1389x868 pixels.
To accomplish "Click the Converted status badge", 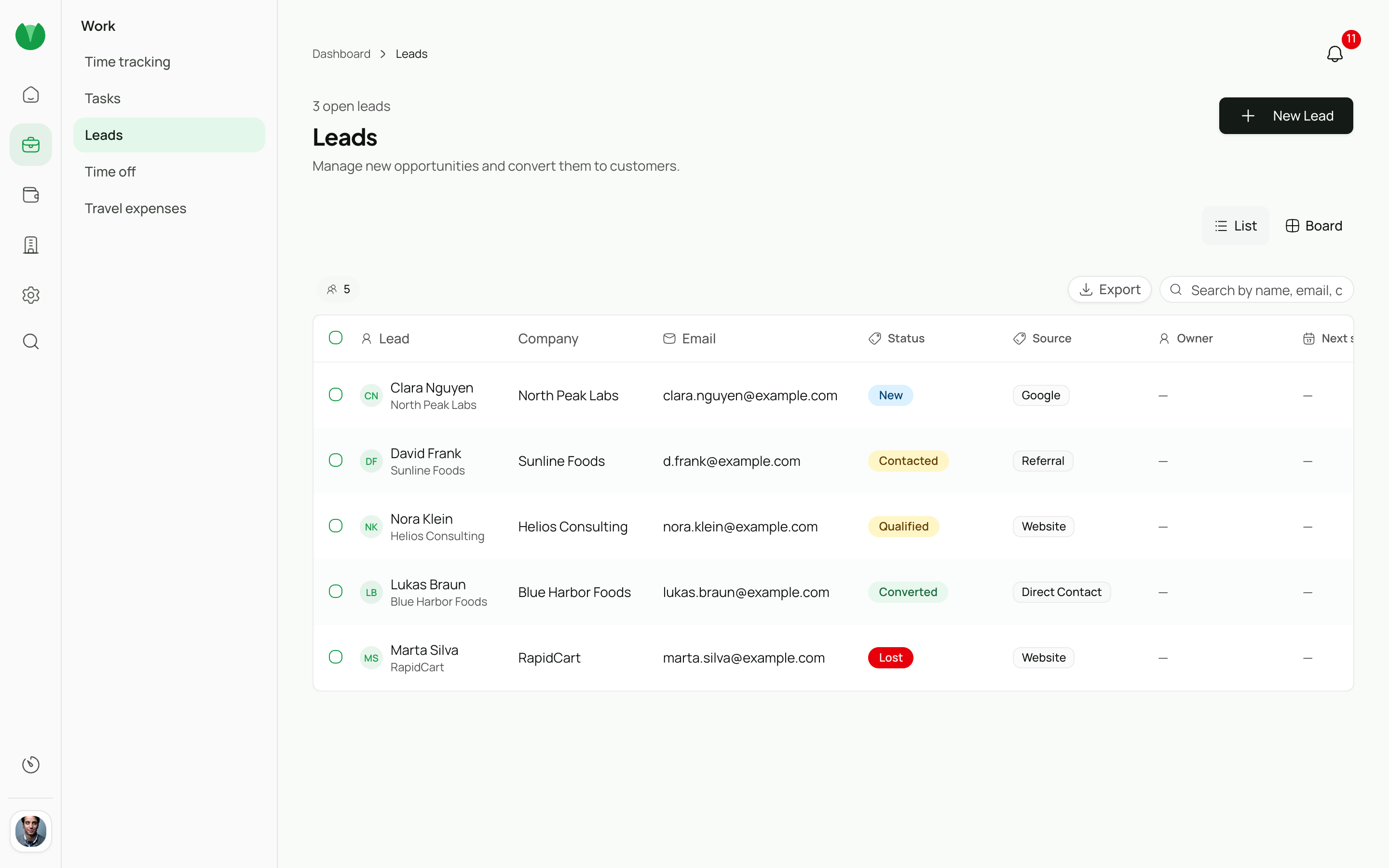I will point(908,592).
